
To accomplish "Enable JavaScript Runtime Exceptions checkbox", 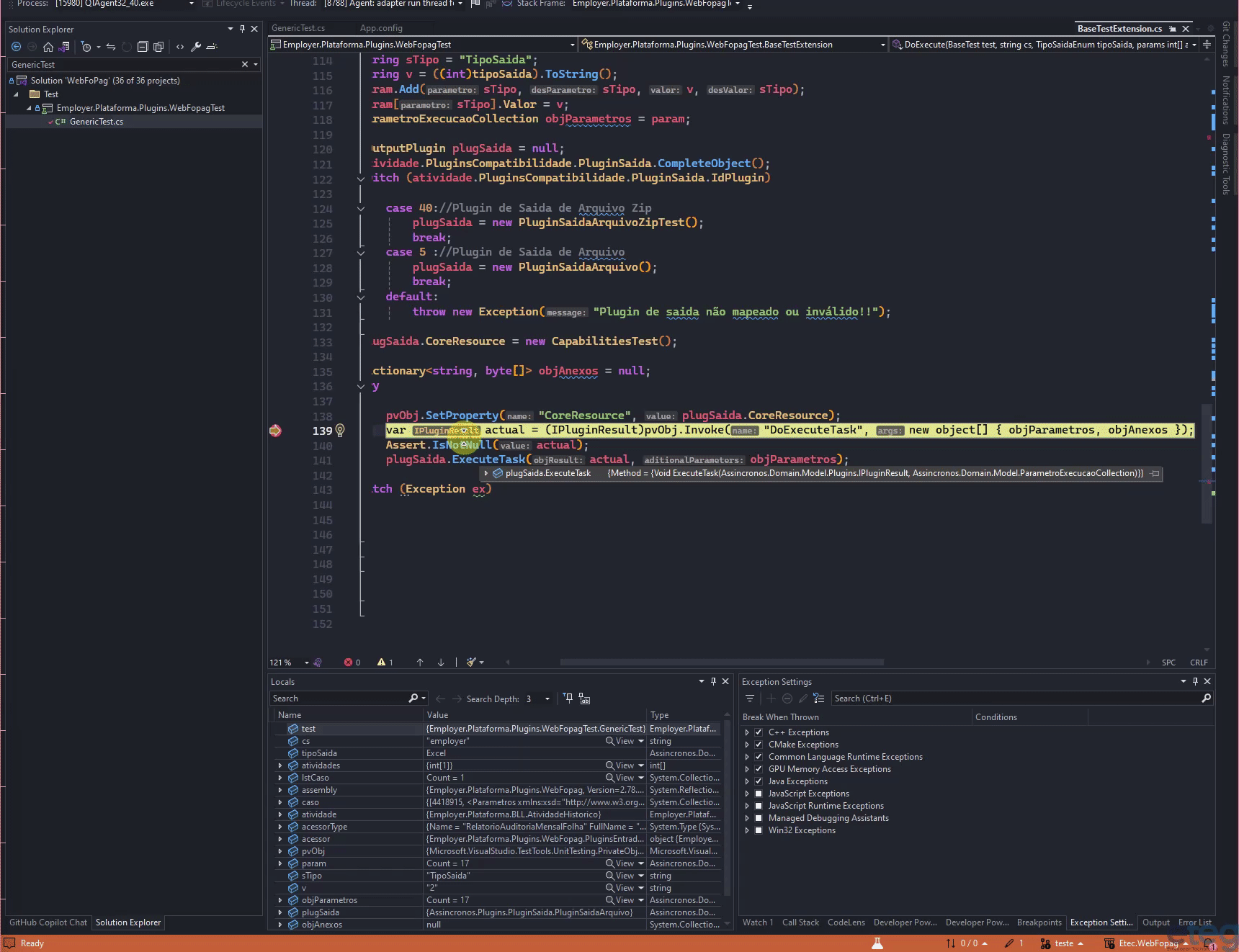I will point(759,806).
